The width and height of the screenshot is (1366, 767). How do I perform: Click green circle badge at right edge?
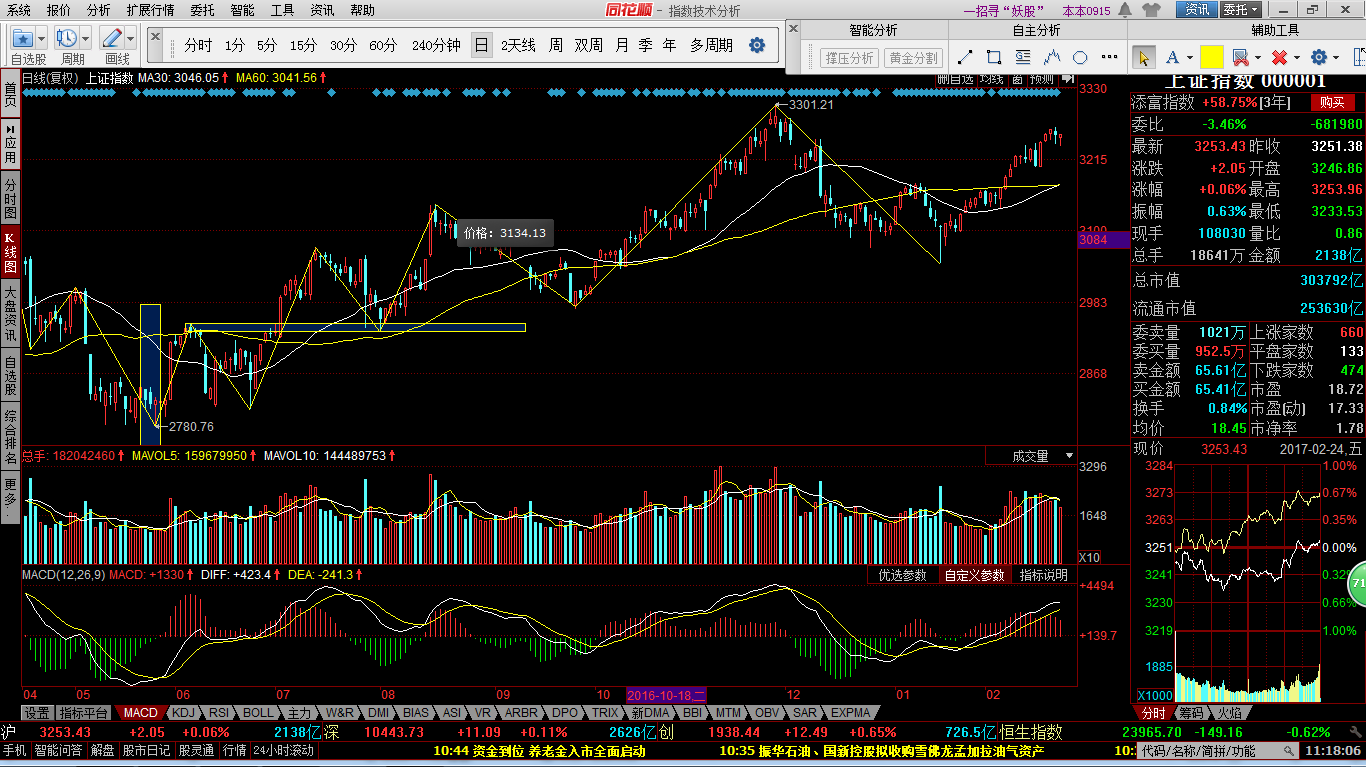click(x=1358, y=583)
